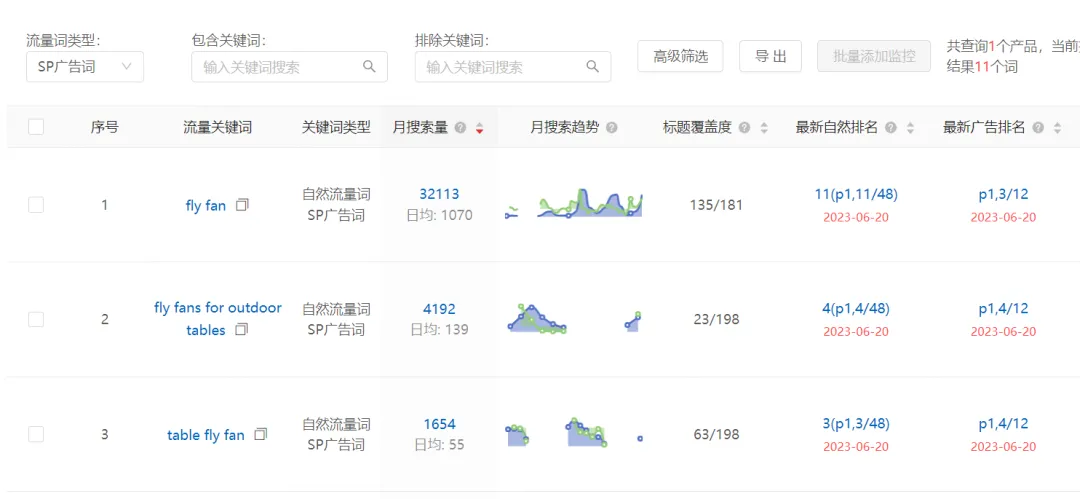Sort by 最新自然排名 column arrows
This screenshot has width=1080, height=499.
[x=910, y=128]
